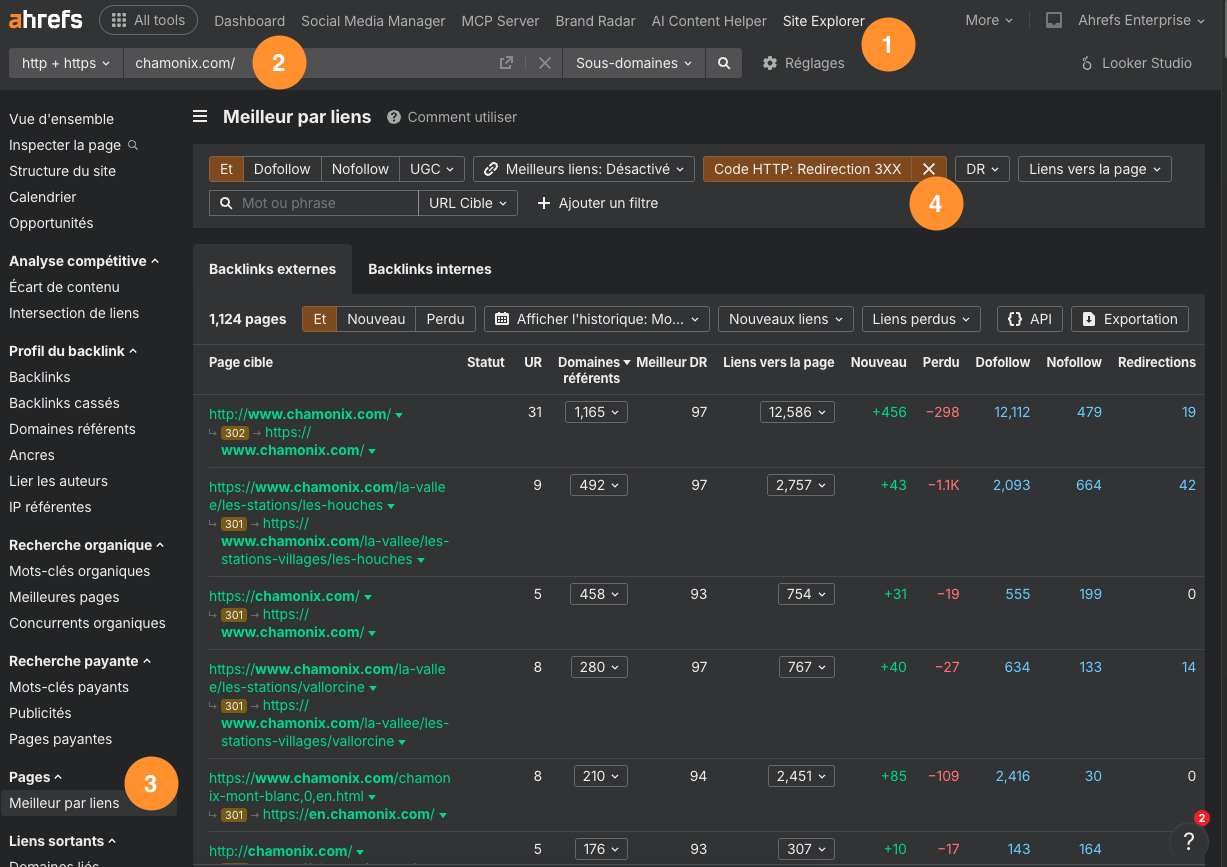Click the Exportation button
This screenshot has width=1227, height=867.
click(1130, 319)
